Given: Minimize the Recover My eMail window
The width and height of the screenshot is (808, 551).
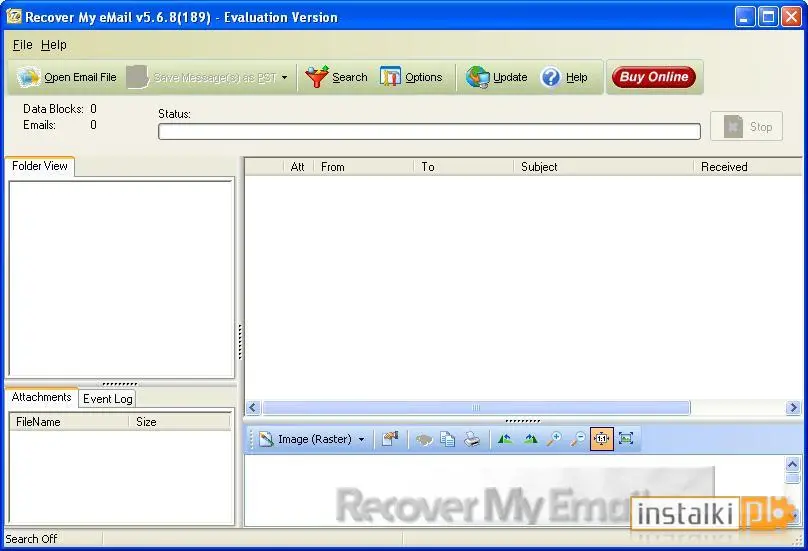Looking at the screenshot, I should tap(745, 17).
